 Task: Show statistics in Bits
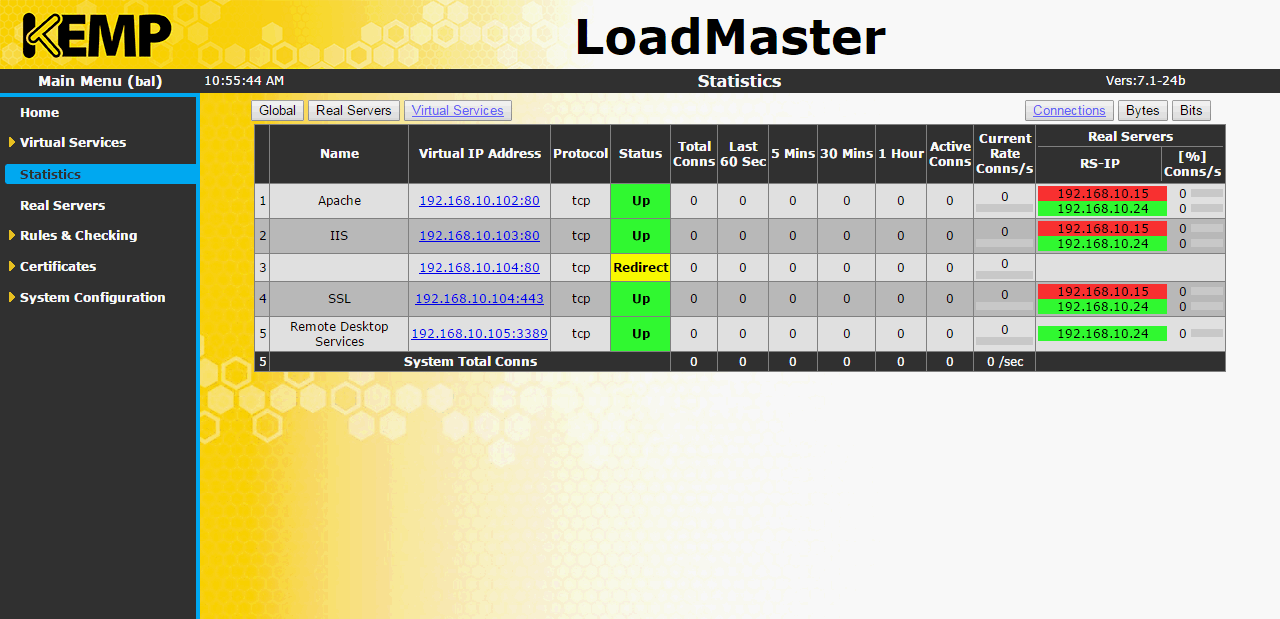click(x=1191, y=110)
